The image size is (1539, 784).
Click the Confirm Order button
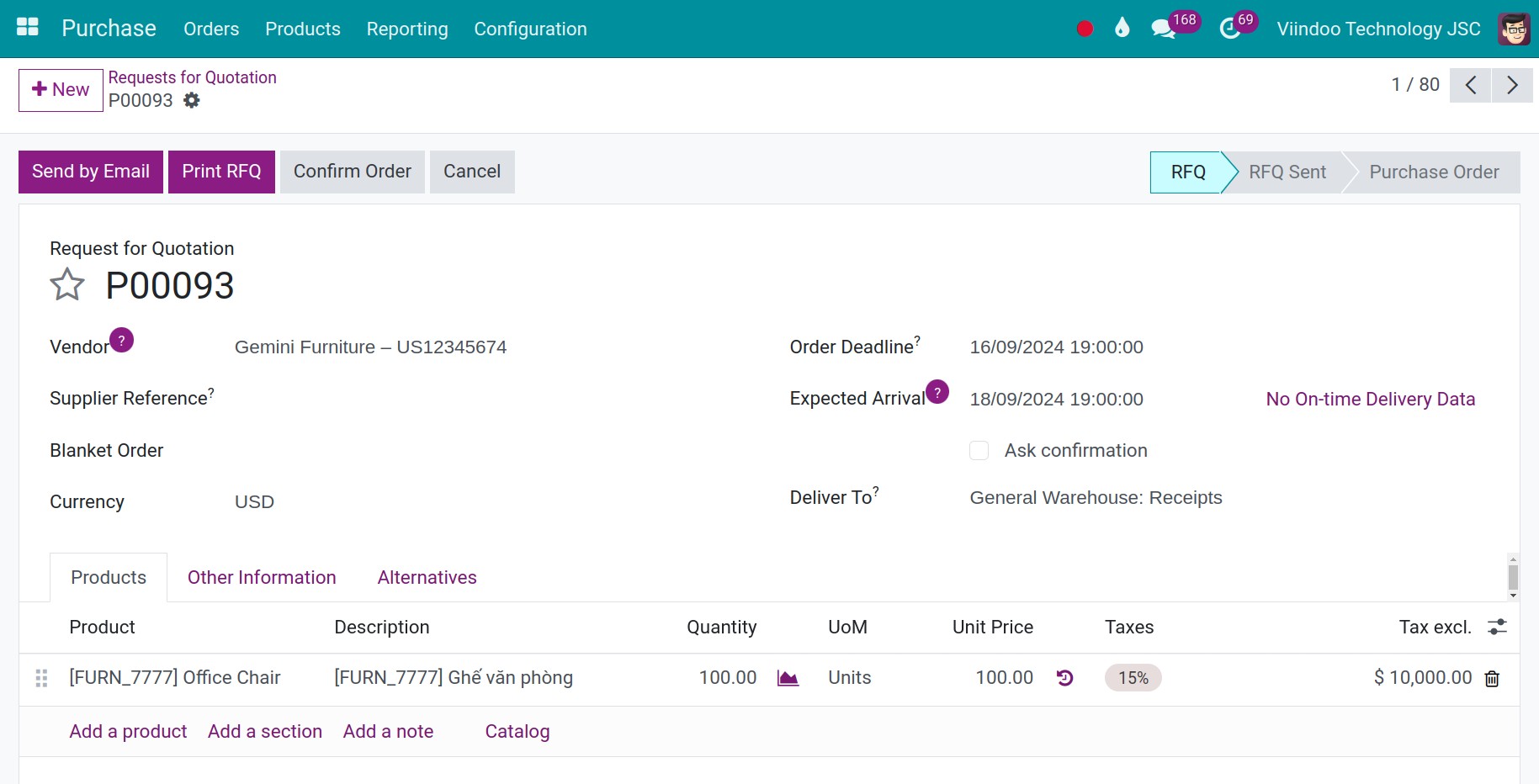point(352,172)
